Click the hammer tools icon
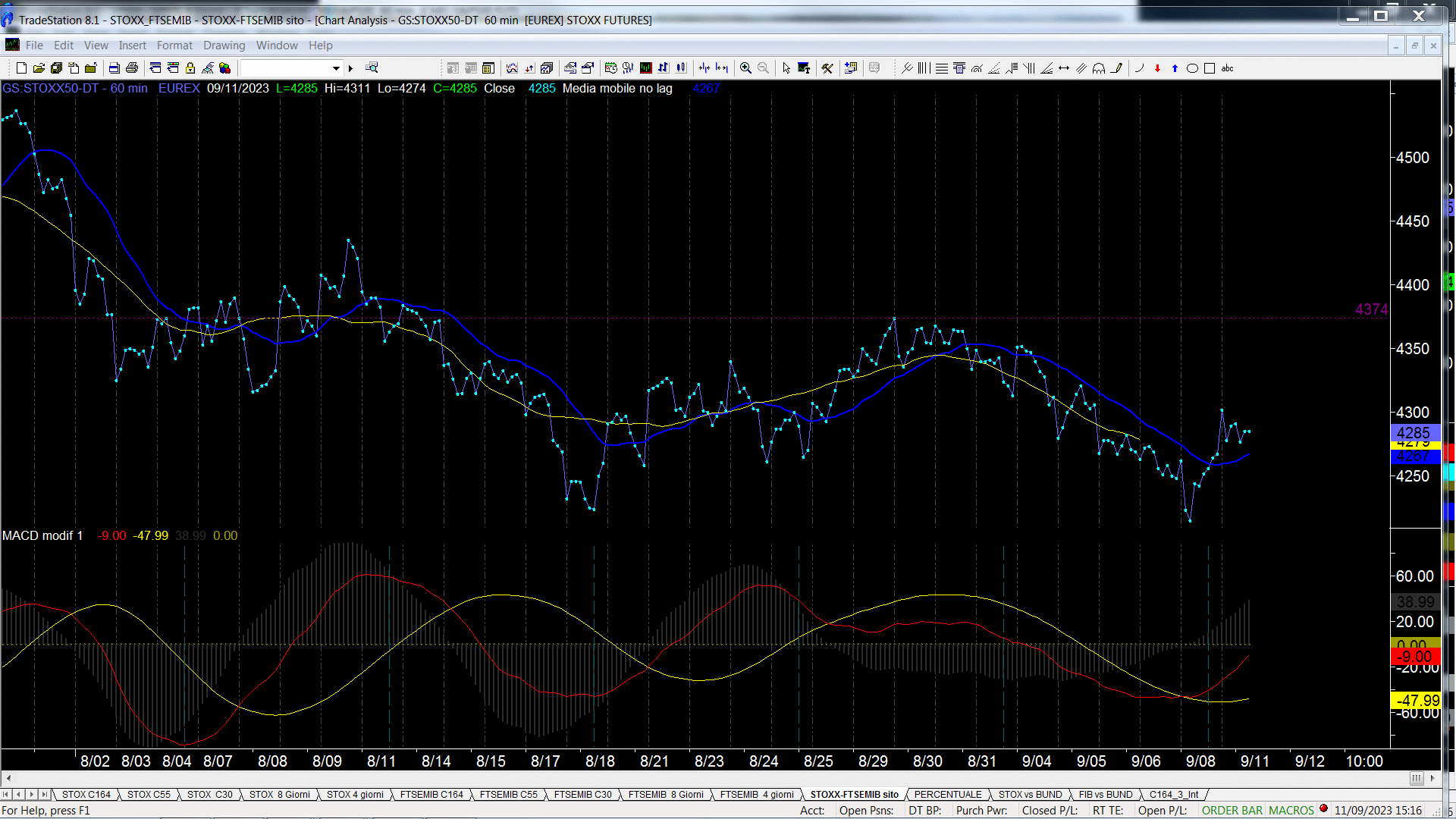 (x=827, y=68)
